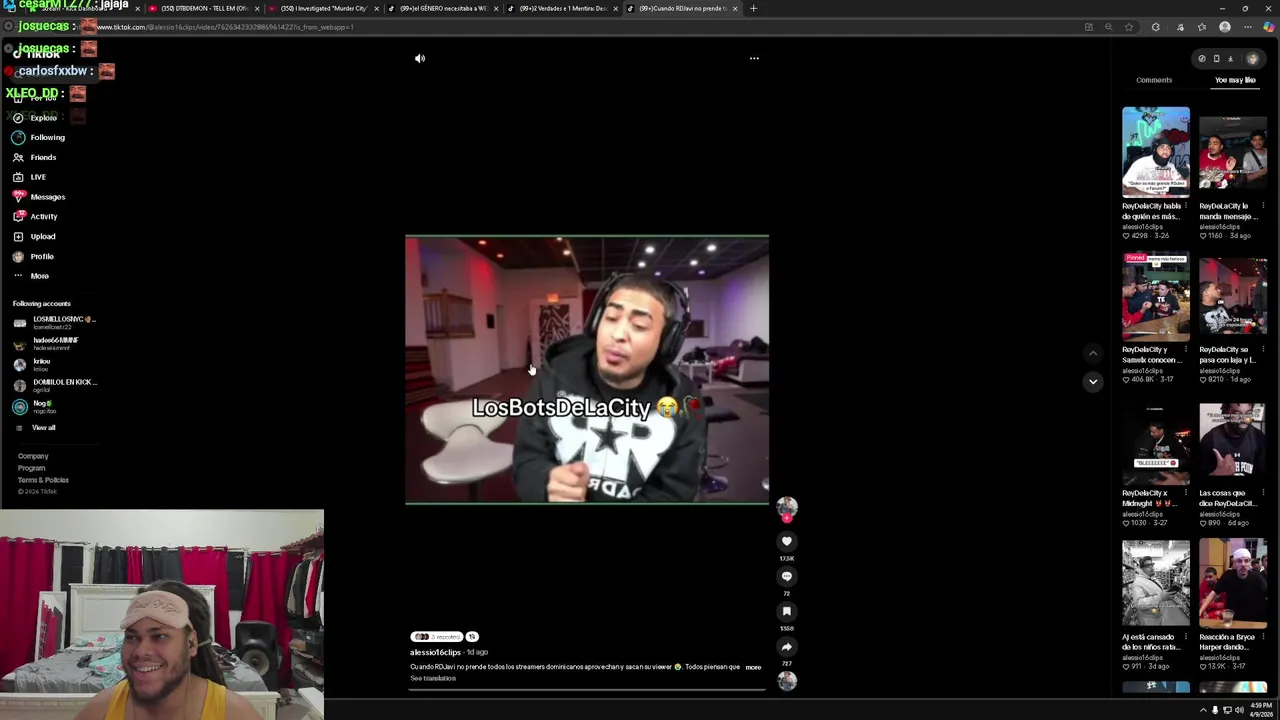The image size is (1280, 720).
Task: Click the browser address bar URL
Action: click(x=225, y=27)
